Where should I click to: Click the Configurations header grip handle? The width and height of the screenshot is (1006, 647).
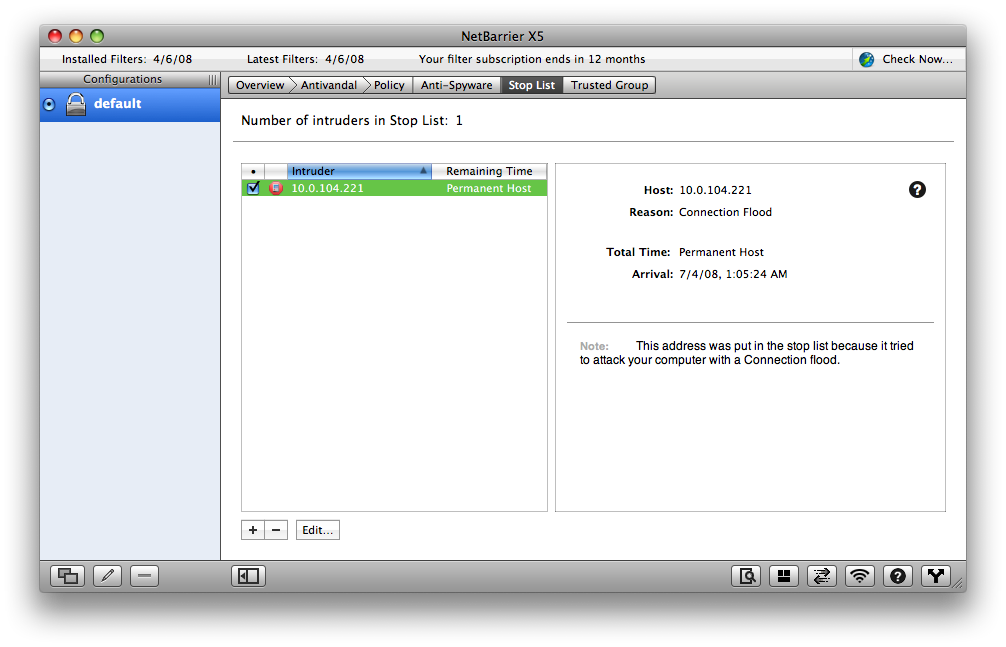click(212, 80)
